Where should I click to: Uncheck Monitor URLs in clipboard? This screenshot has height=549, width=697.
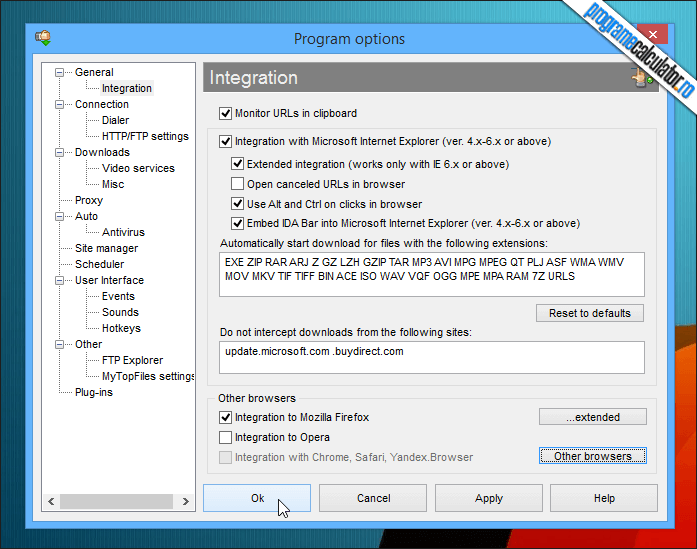pyautogui.click(x=225, y=113)
